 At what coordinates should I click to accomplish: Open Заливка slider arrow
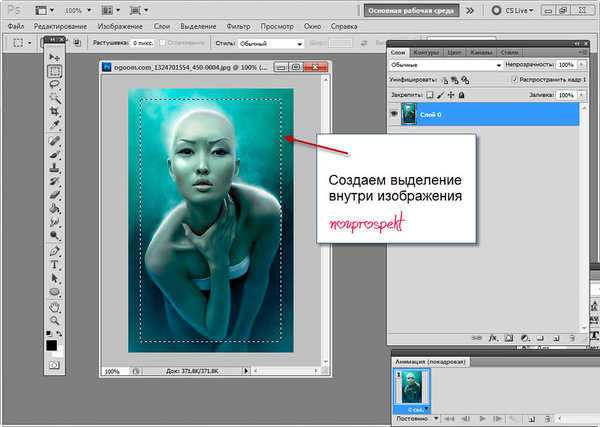[x=582, y=95]
